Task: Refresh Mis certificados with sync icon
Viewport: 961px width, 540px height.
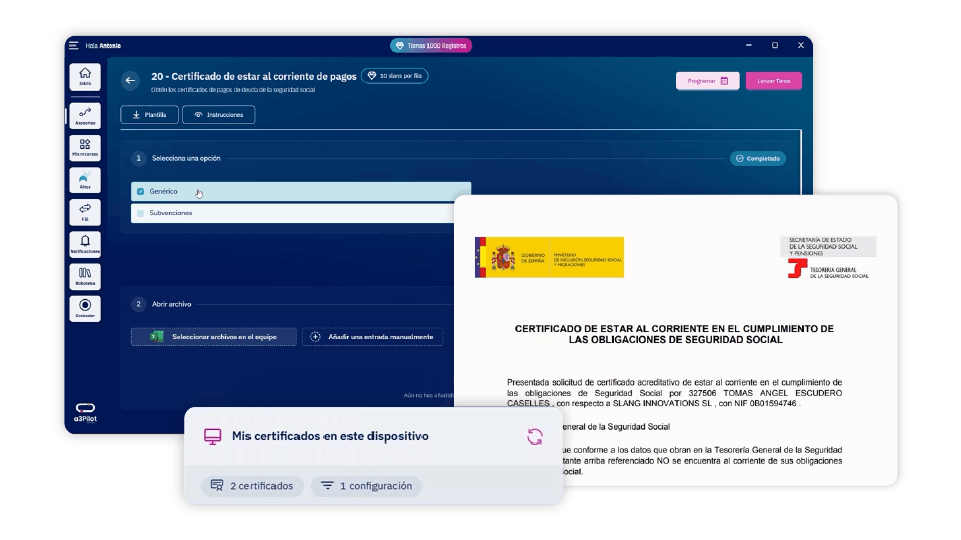Action: tap(535, 436)
